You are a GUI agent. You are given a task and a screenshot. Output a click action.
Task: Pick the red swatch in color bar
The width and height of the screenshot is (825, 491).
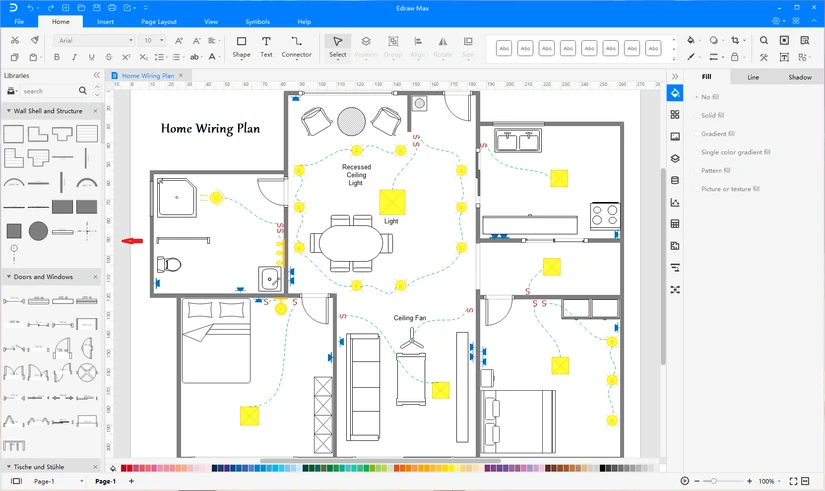124,467
